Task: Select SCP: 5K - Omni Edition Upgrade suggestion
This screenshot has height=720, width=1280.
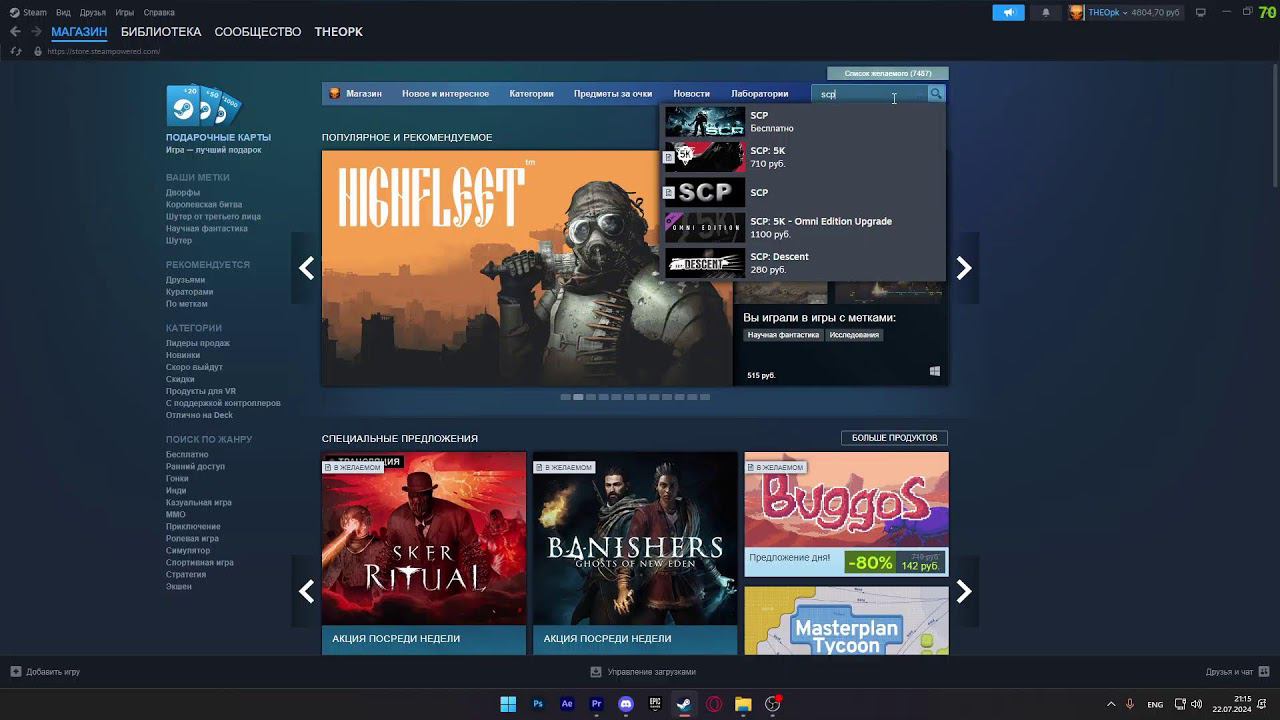Action: [803, 227]
